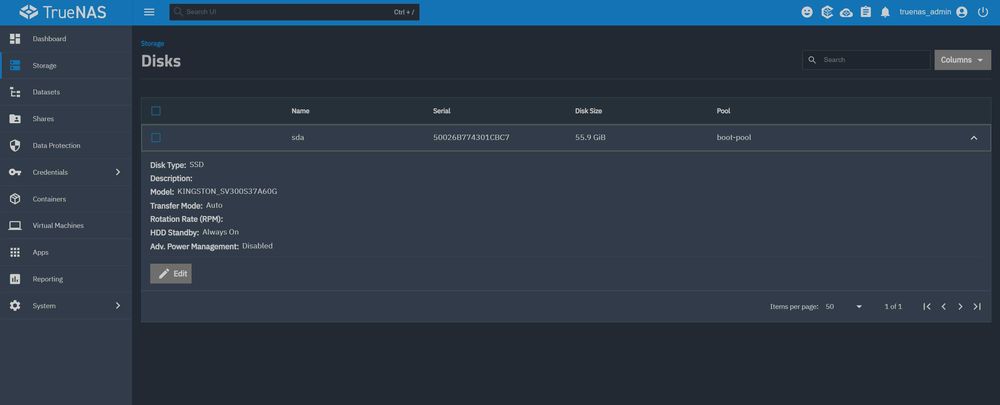Viewport: 1000px width, 405px height.
Task: Check the sda disk row checkbox
Action: click(156, 138)
